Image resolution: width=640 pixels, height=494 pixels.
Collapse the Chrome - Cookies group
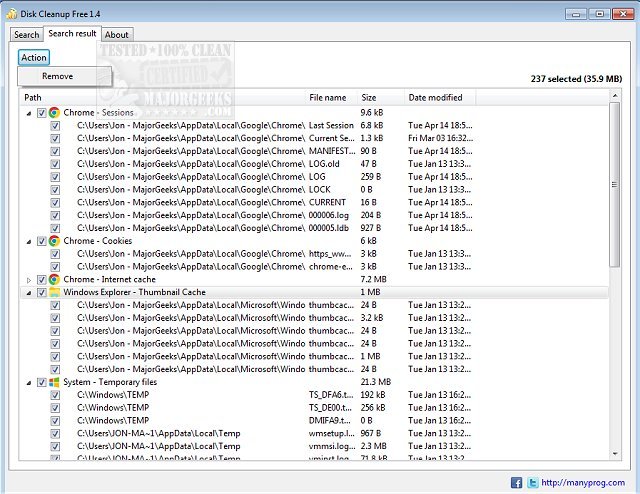[29, 242]
